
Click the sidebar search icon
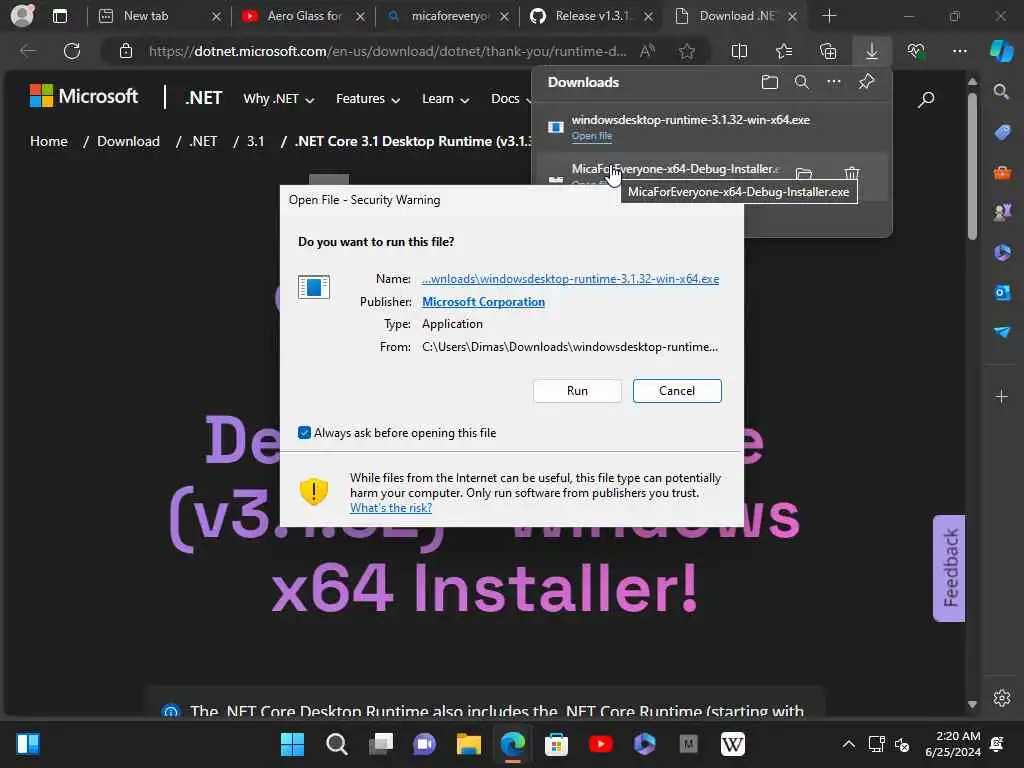pyautogui.click(x=1001, y=92)
